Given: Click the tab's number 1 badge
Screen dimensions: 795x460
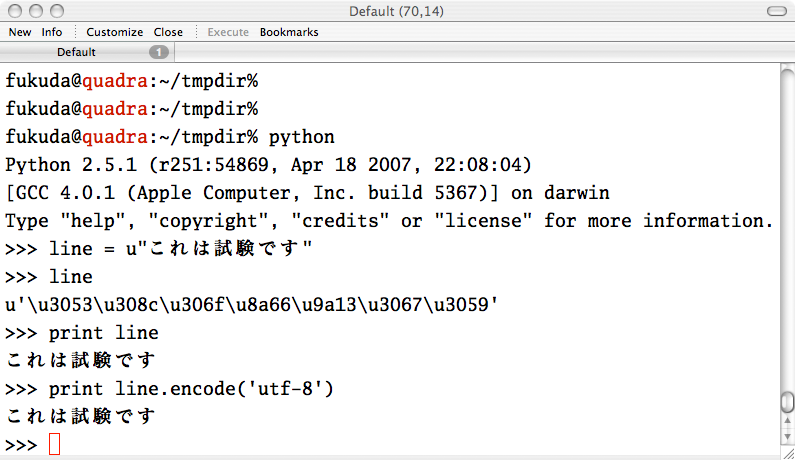Looking at the screenshot, I should click(x=159, y=52).
